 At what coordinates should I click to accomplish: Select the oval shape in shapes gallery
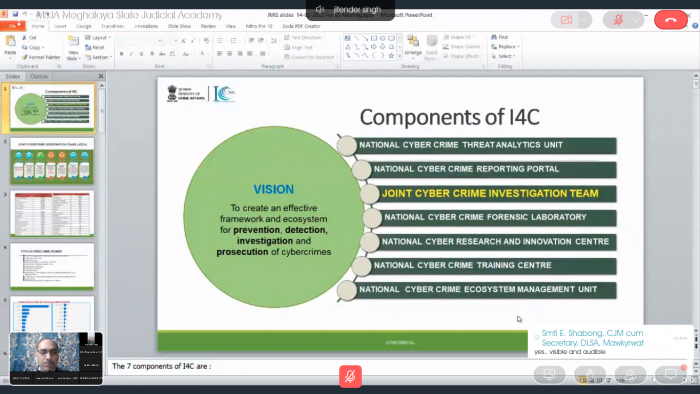pyautogui.click(x=383, y=38)
